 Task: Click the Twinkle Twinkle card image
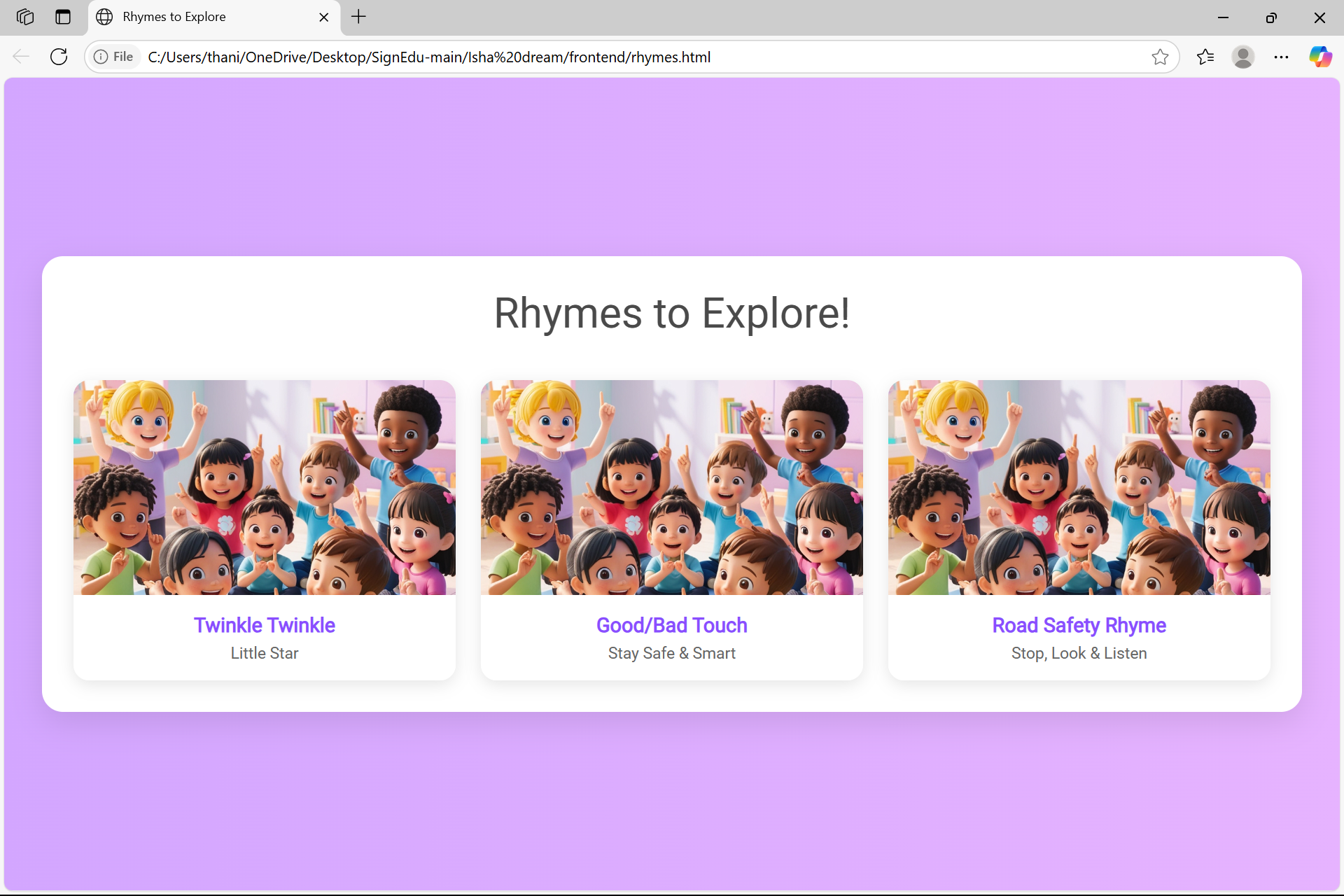click(264, 488)
